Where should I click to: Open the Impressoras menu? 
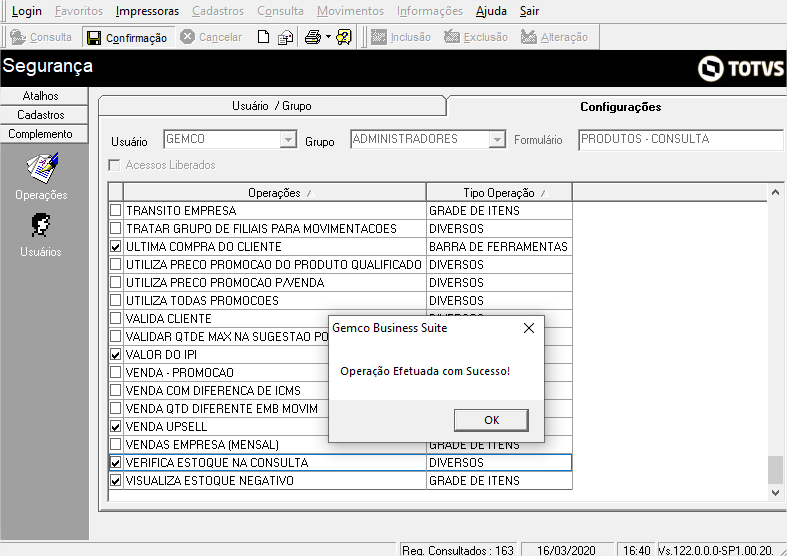(147, 11)
